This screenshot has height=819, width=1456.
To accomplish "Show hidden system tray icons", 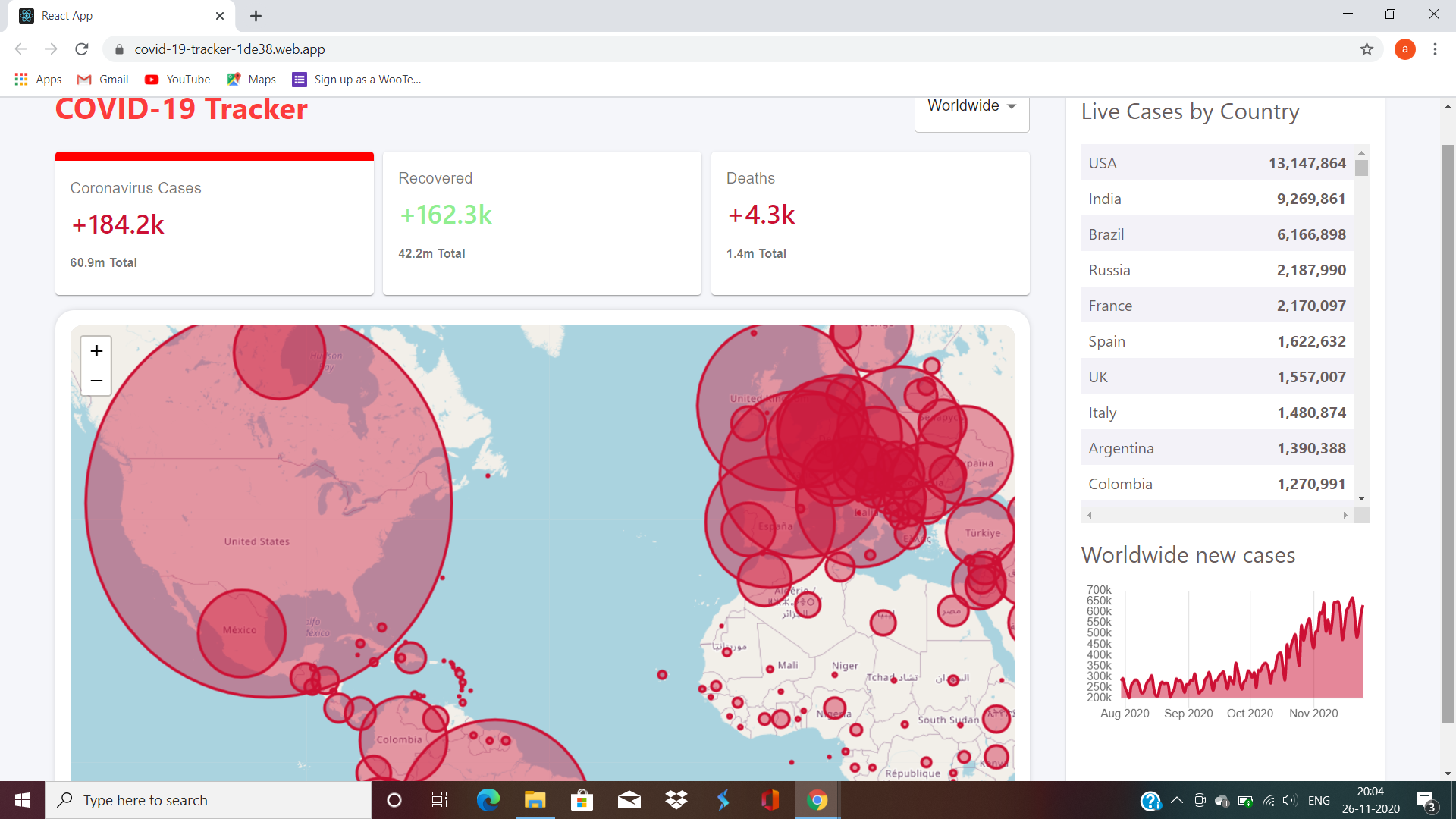I will pyautogui.click(x=1176, y=800).
